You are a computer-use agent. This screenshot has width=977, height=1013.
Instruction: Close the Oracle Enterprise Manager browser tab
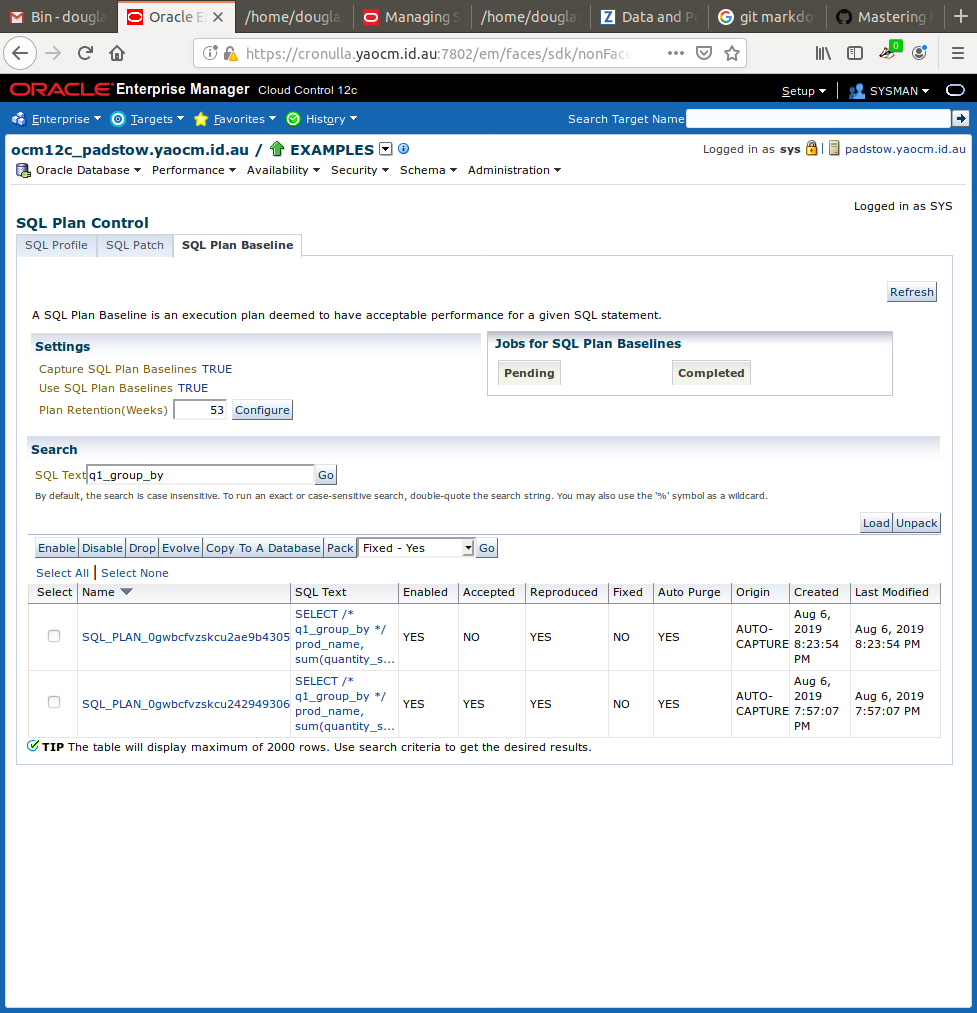(x=218, y=17)
